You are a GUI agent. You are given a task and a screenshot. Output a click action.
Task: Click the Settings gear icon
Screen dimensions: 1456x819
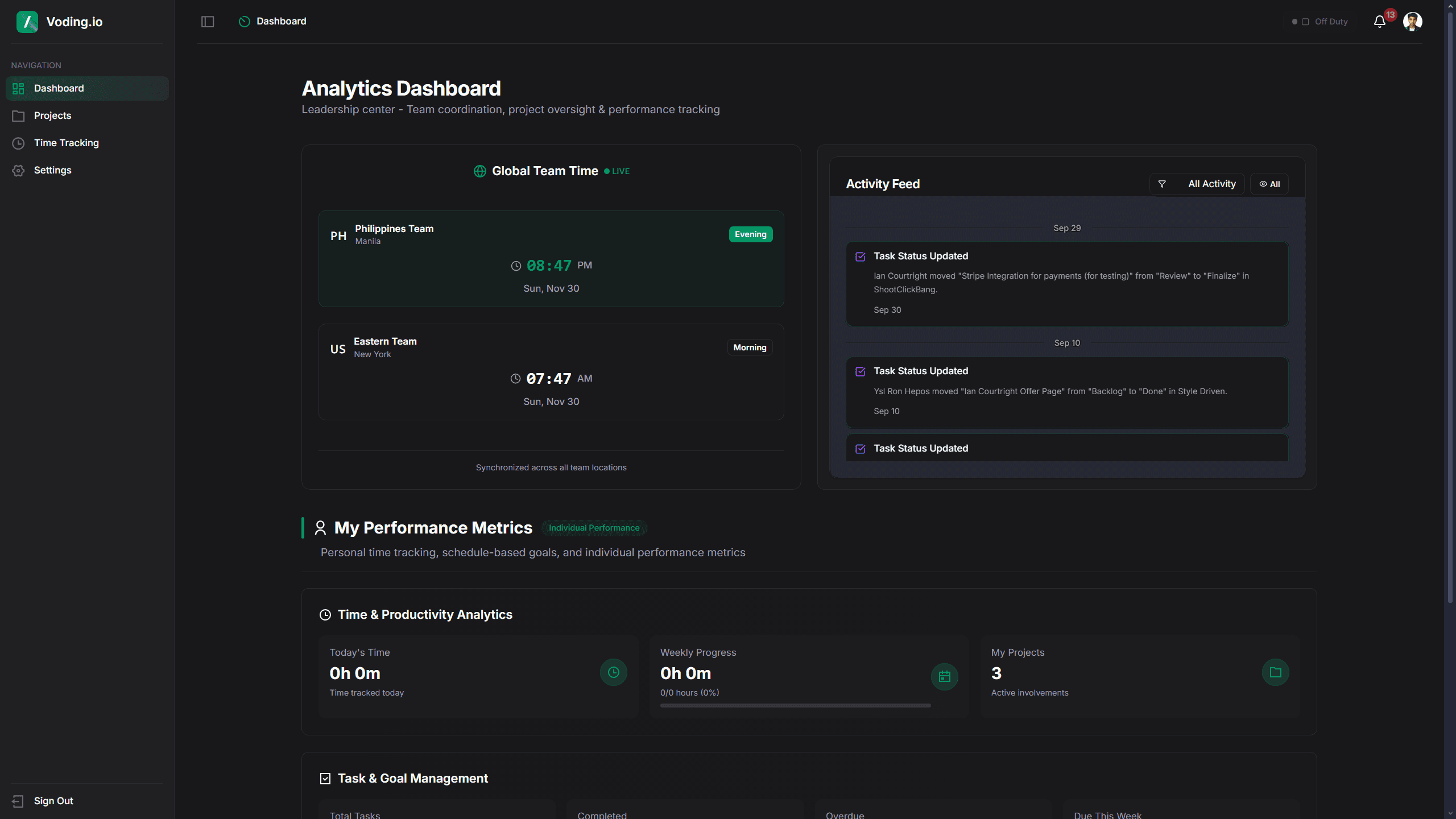pyautogui.click(x=18, y=171)
